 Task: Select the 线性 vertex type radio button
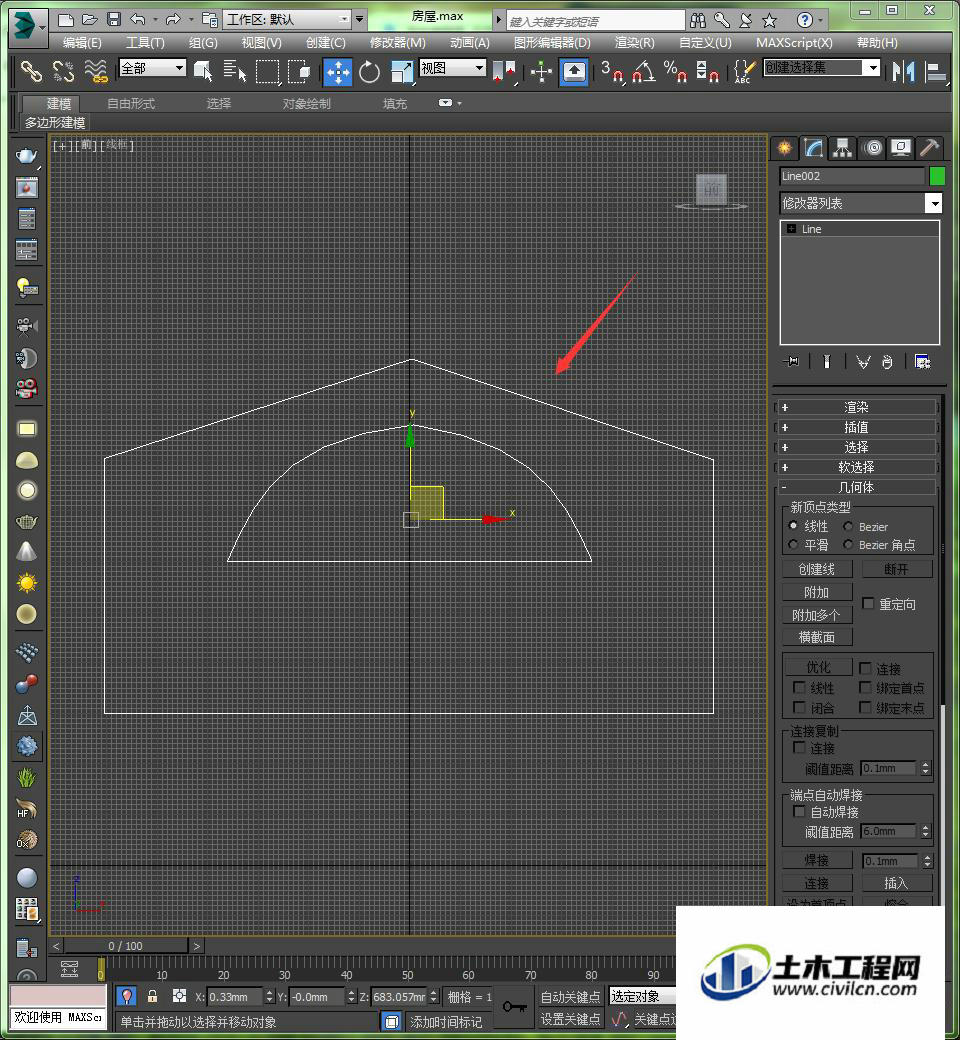click(x=793, y=525)
